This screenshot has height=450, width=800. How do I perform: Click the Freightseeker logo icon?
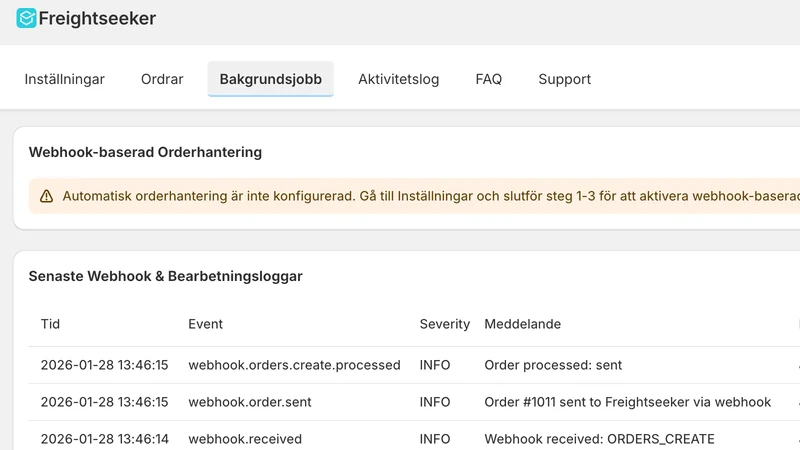click(26, 18)
